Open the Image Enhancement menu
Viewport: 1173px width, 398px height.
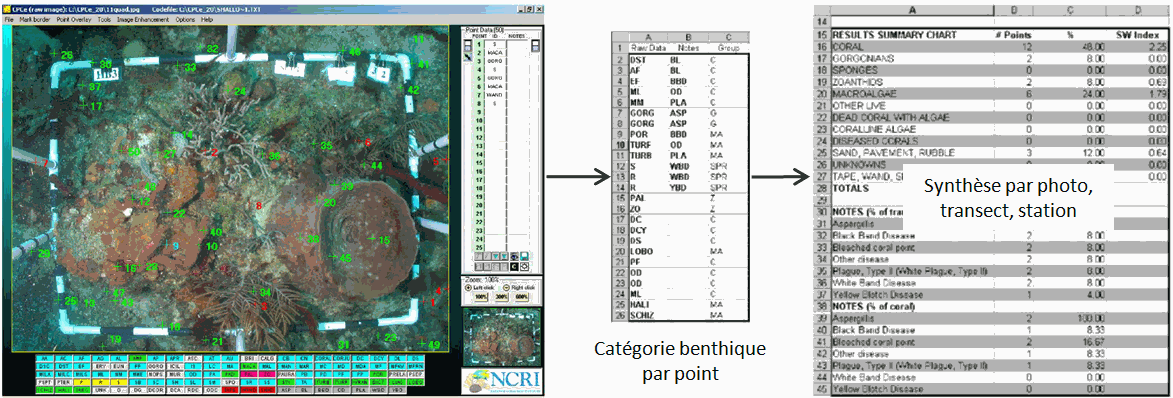[x=143, y=19]
